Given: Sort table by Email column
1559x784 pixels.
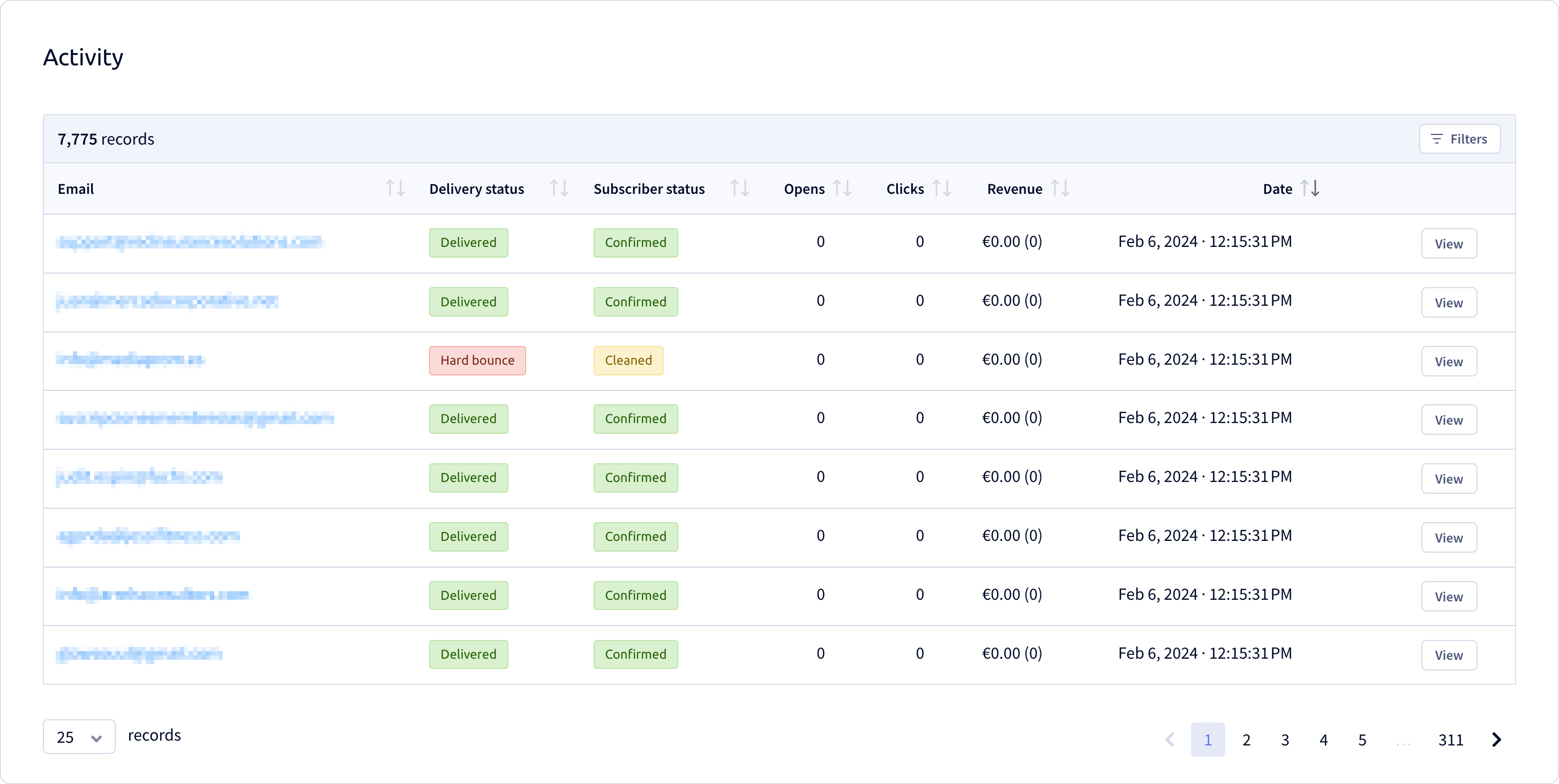Looking at the screenshot, I should (x=395, y=189).
